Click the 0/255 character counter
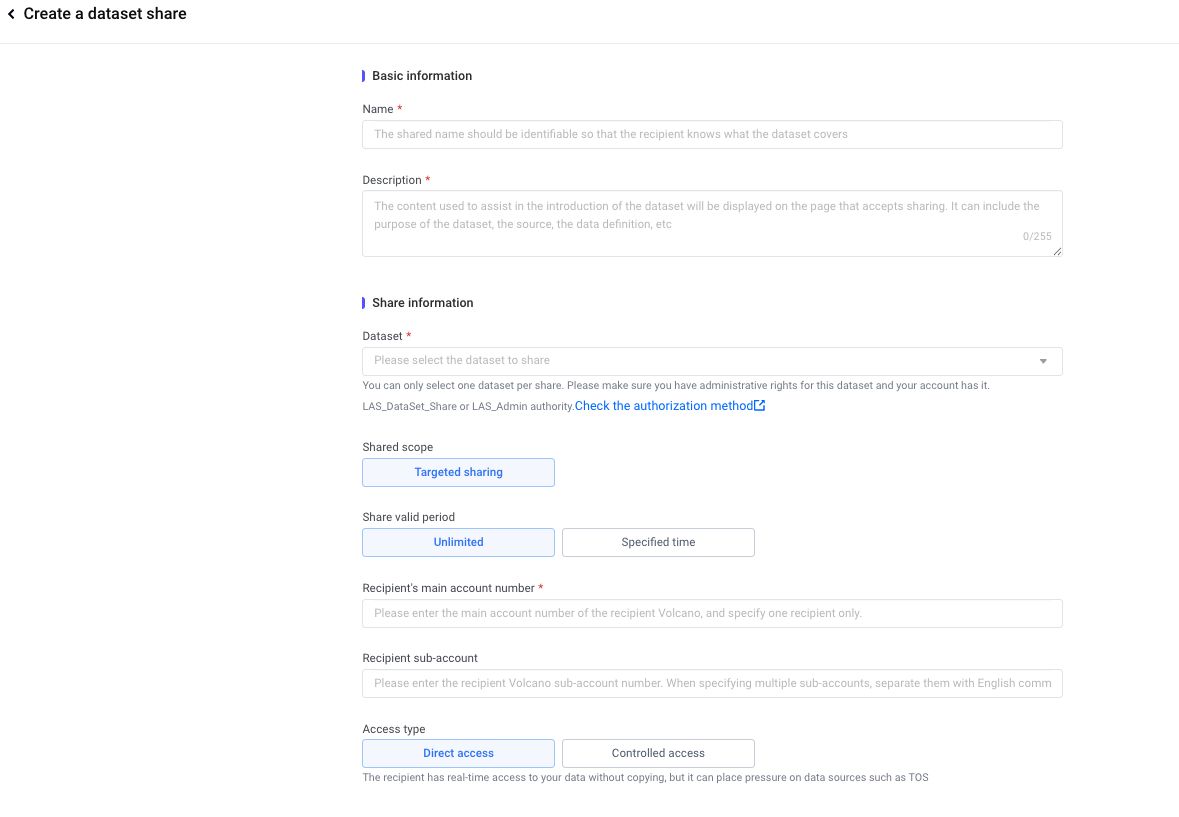The height and width of the screenshot is (817, 1179). 1037,237
